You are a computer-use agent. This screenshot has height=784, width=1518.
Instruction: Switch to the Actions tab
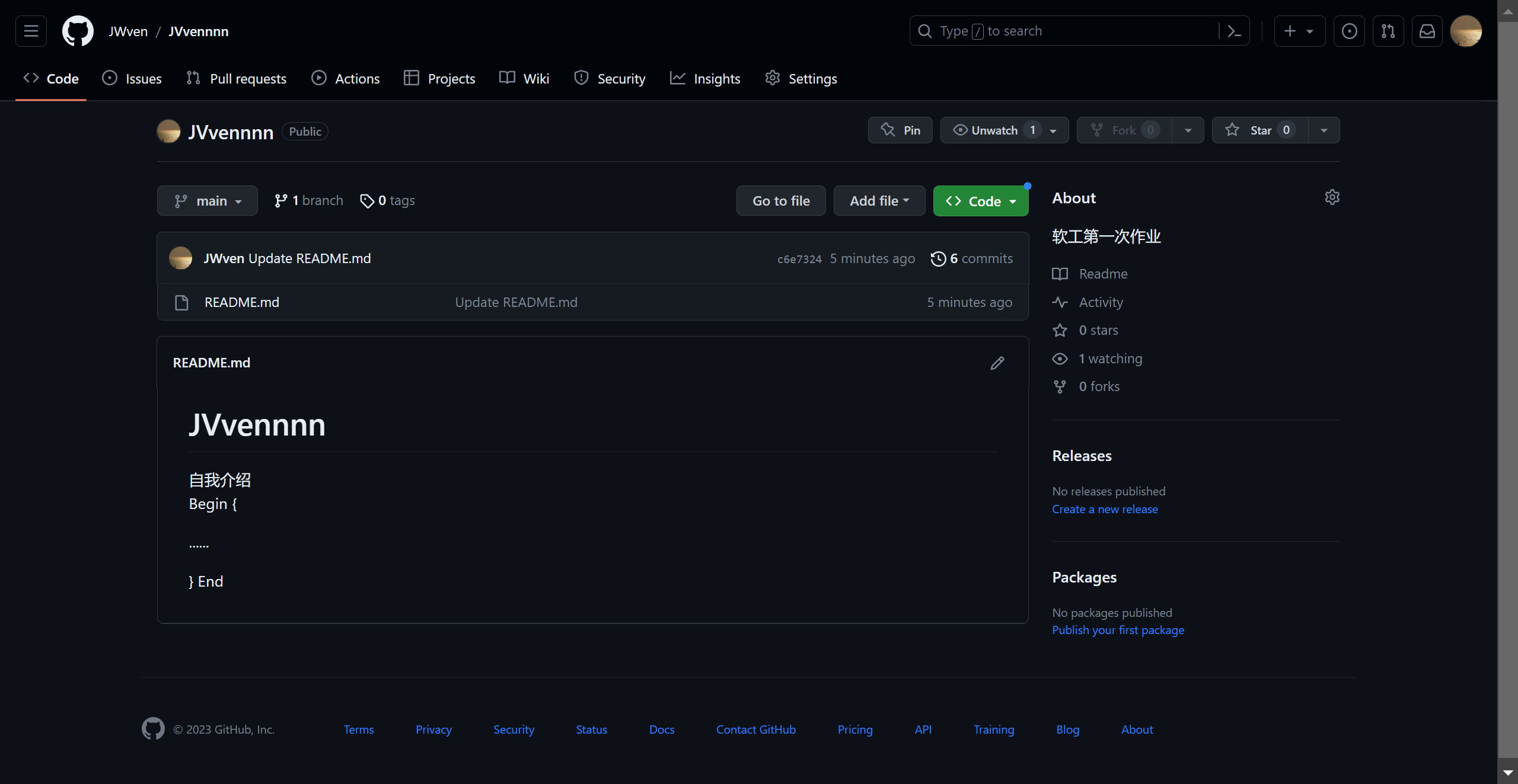pyautogui.click(x=346, y=79)
